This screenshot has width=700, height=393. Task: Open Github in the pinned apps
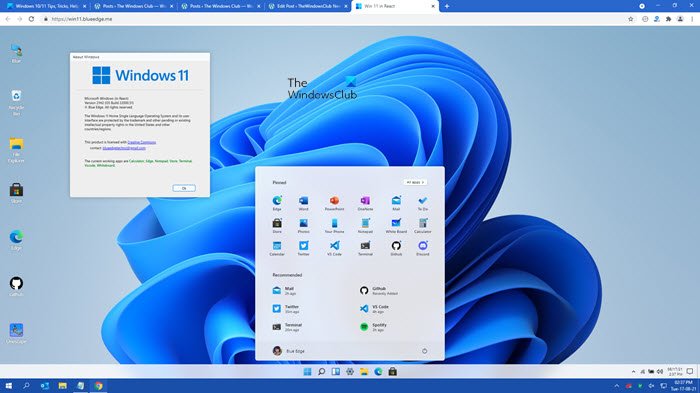pyautogui.click(x=396, y=248)
